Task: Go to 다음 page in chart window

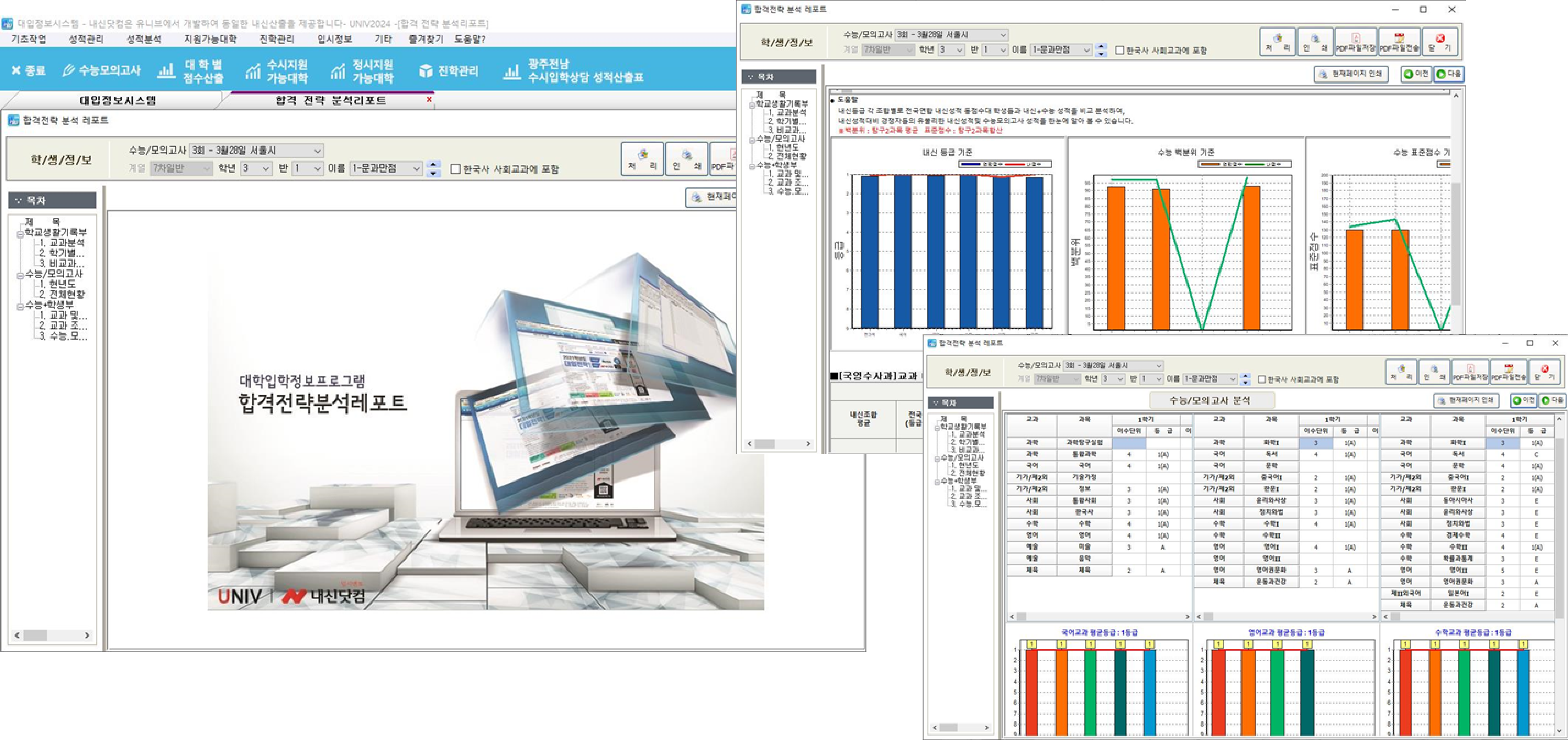Action: (x=1448, y=74)
